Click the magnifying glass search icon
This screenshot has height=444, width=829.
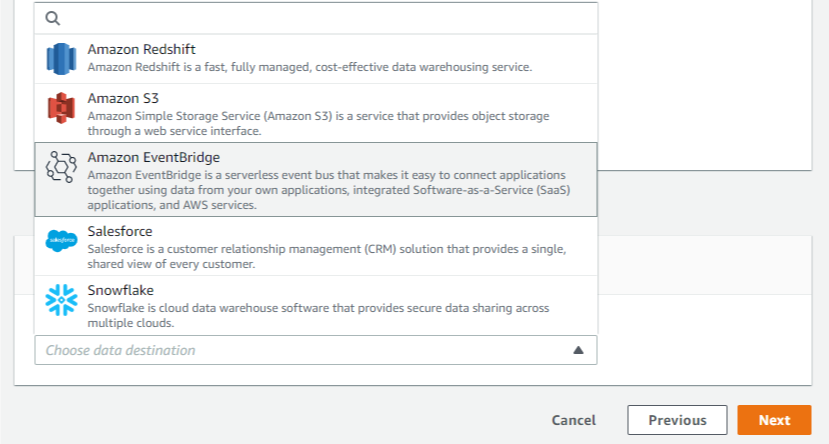pos(52,18)
